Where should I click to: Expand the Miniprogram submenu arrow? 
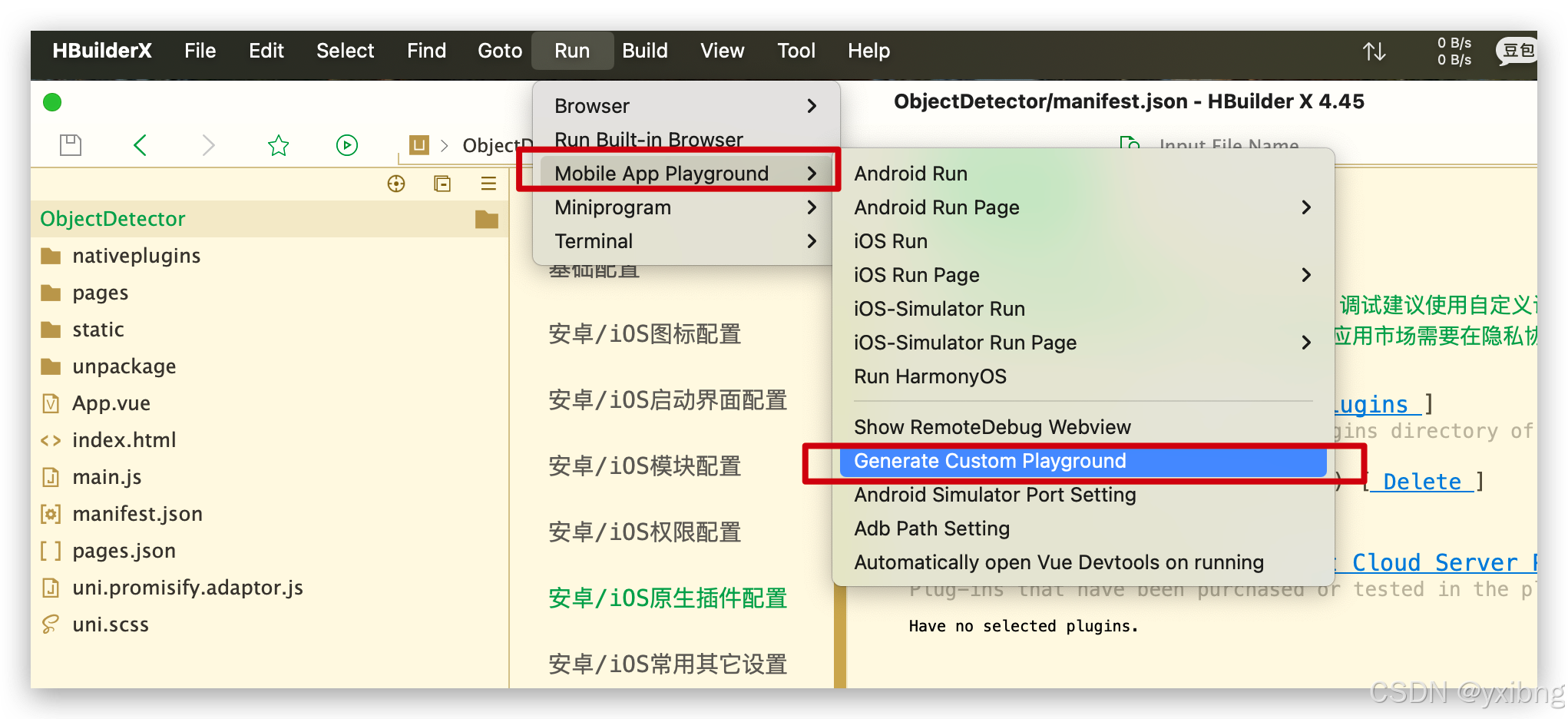(812, 207)
